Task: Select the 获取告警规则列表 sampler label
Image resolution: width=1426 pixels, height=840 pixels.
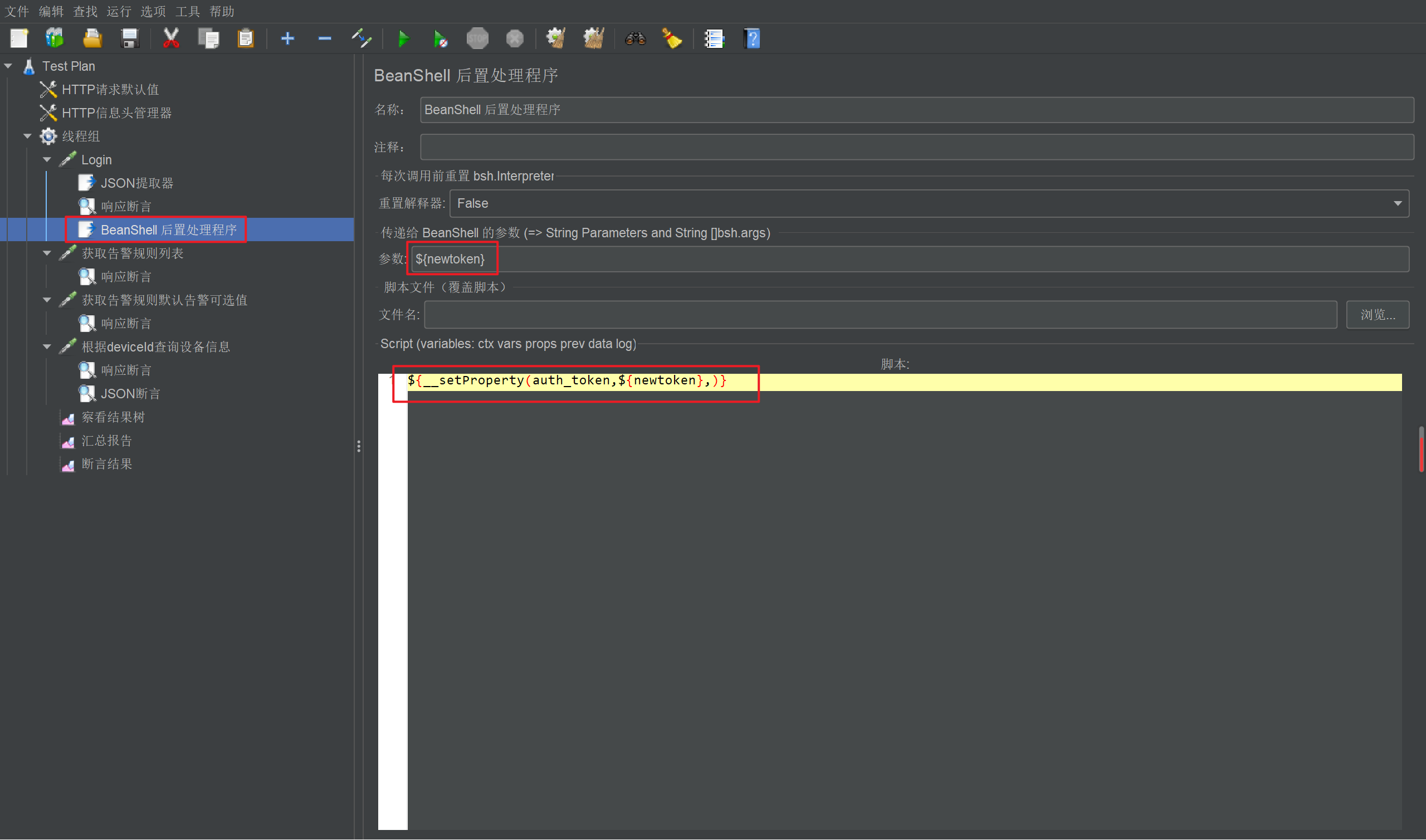Action: click(133, 253)
